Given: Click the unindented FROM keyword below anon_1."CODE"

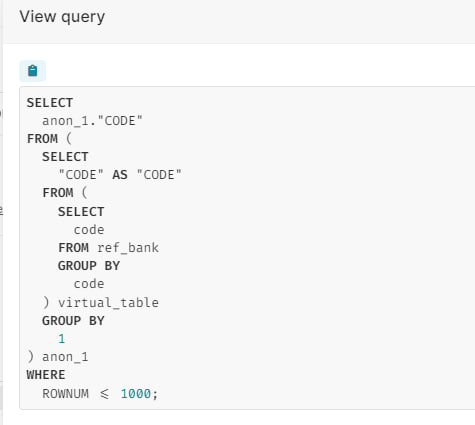Looking at the screenshot, I should pos(42,139).
